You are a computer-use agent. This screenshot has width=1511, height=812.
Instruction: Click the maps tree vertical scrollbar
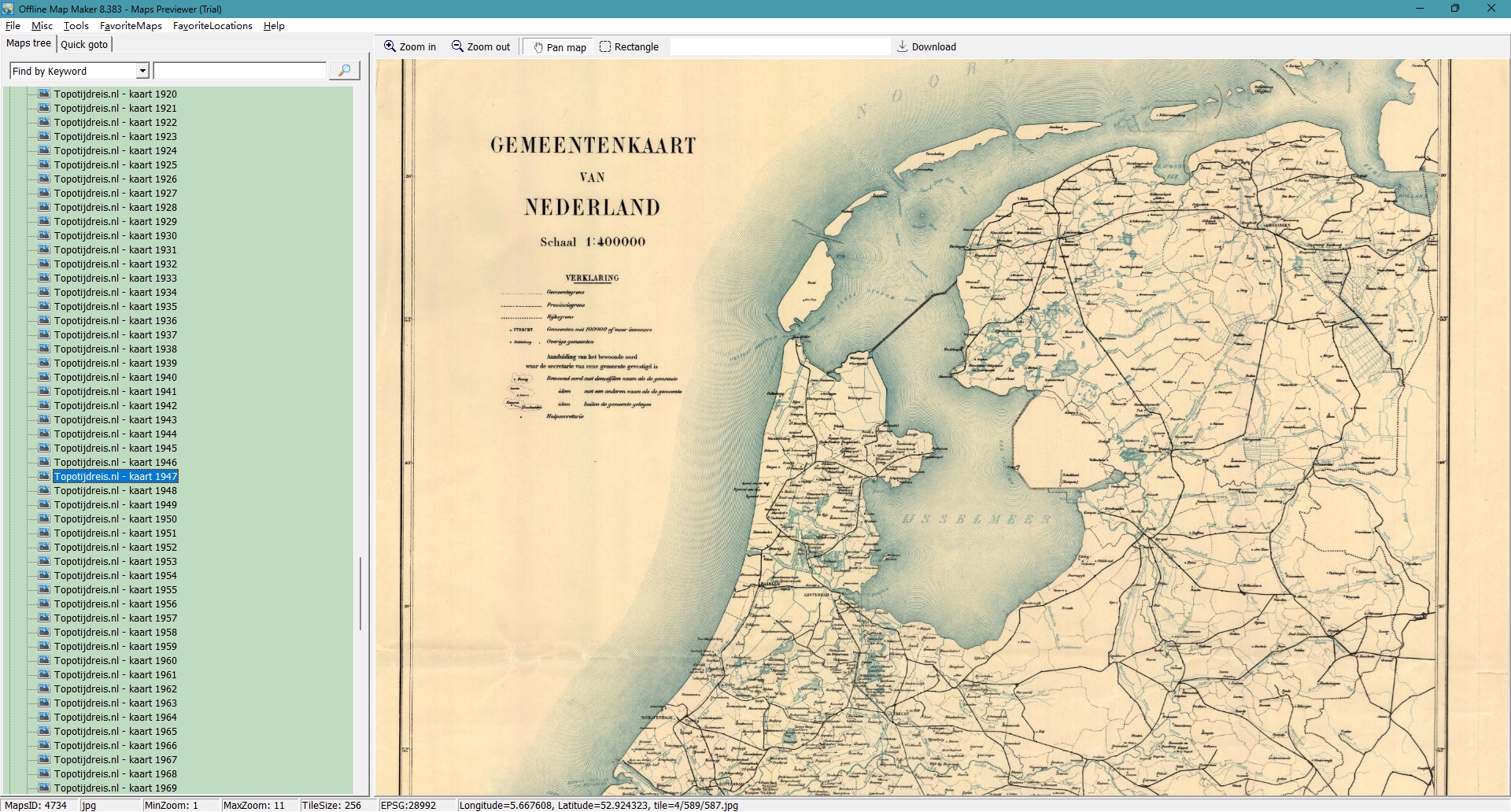point(360,593)
